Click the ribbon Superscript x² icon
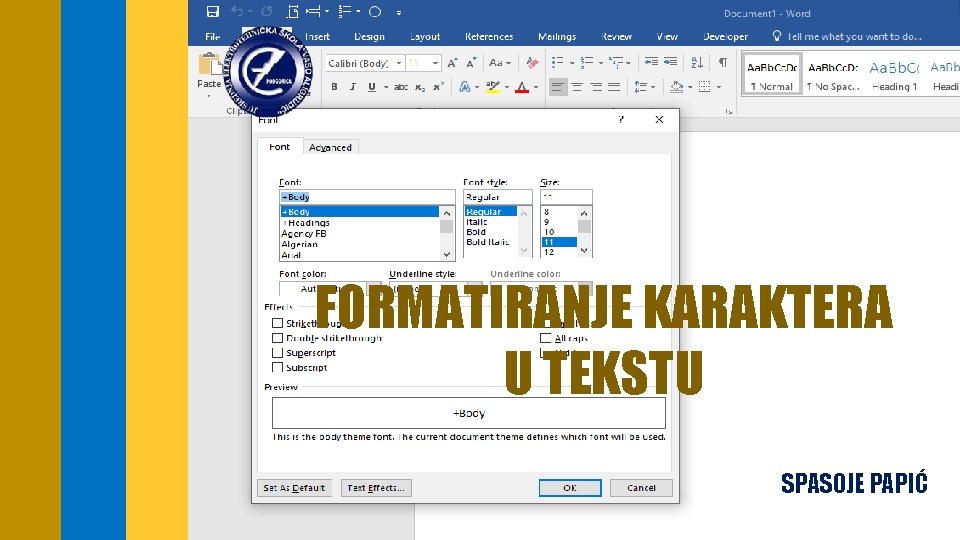 tap(438, 87)
